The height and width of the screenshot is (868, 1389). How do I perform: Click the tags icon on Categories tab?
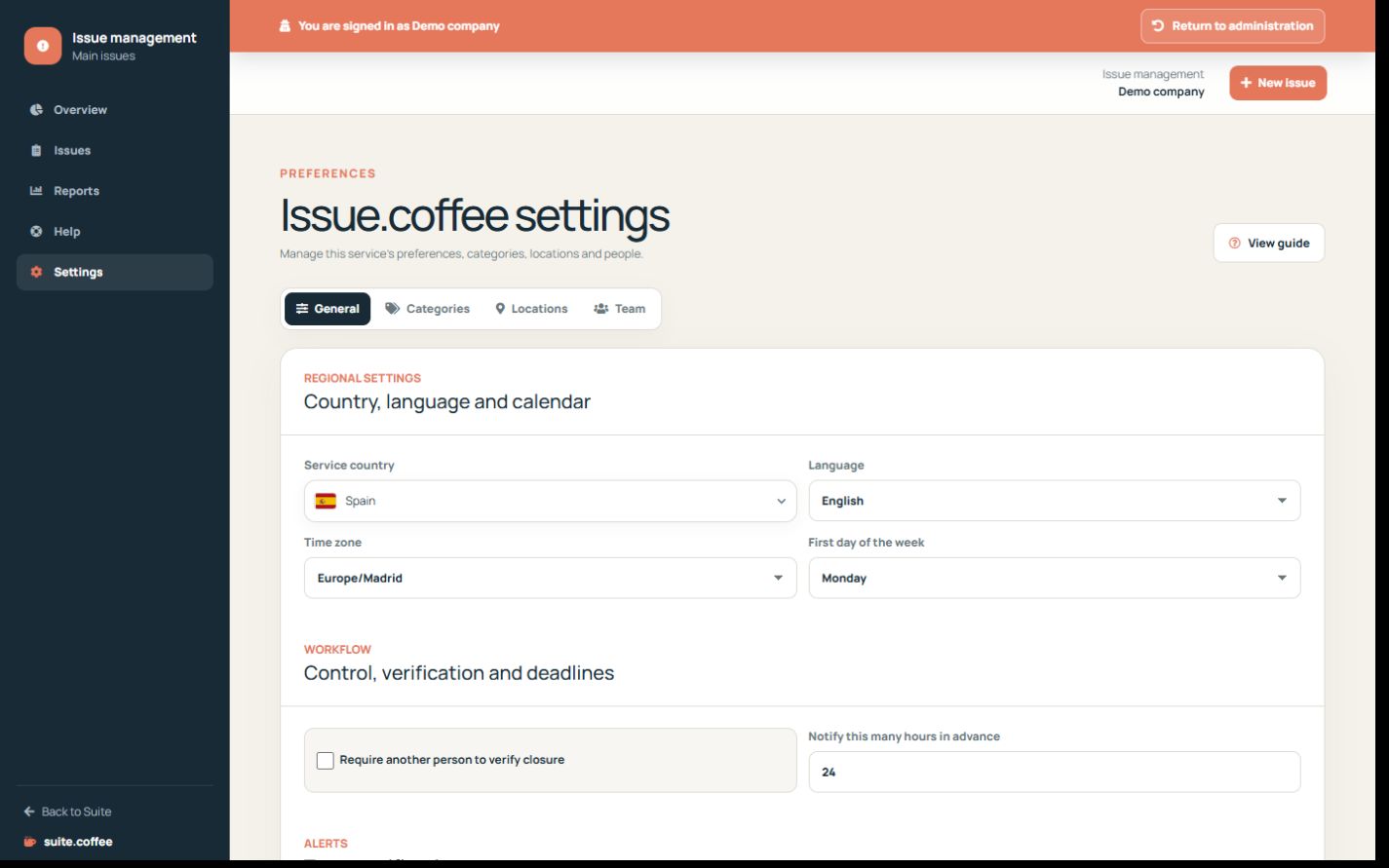click(392, 309)
